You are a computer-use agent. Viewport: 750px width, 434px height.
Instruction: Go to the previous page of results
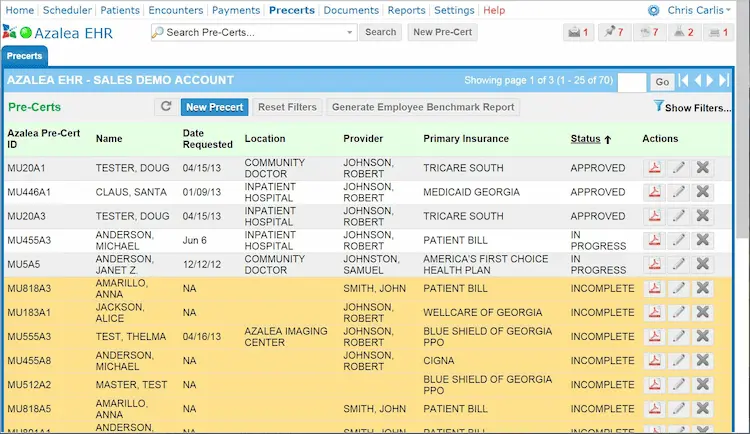(698, 80)
